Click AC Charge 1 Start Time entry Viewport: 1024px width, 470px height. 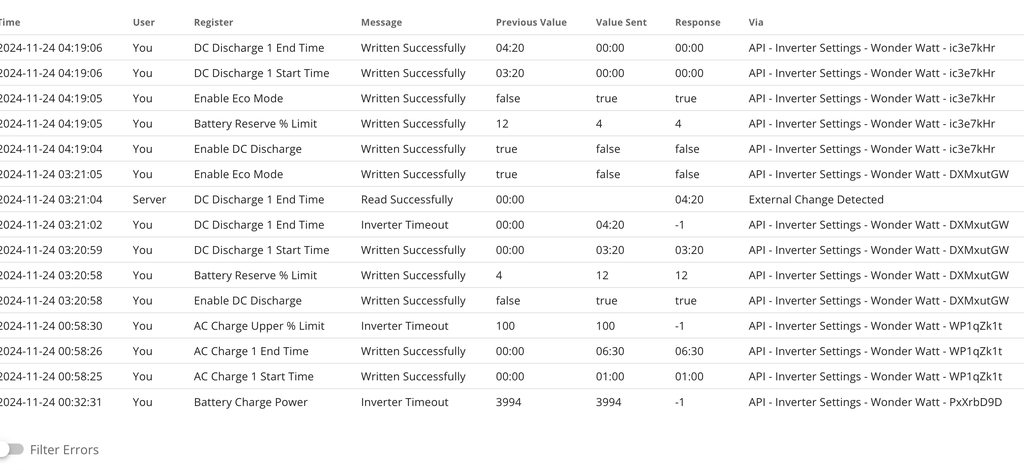[x=253, y=377]
